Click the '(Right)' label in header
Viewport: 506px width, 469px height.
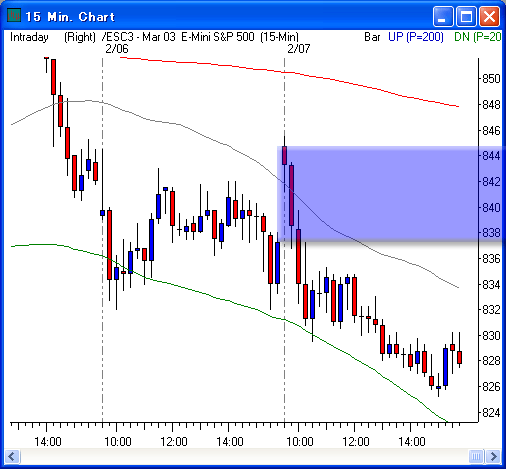tap(80, 37)
